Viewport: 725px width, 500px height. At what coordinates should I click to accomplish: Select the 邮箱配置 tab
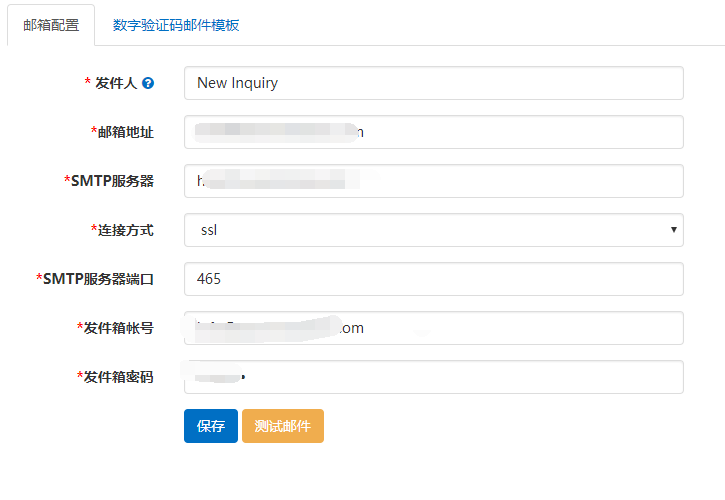[51, 25]
